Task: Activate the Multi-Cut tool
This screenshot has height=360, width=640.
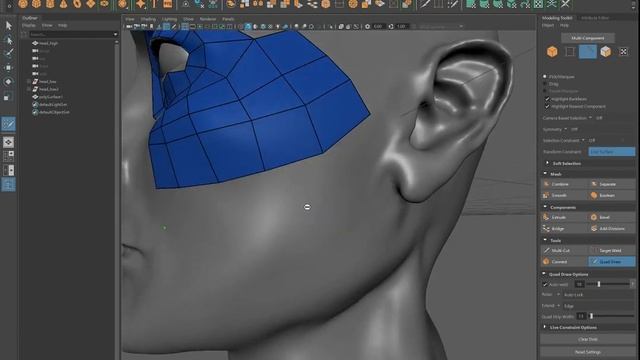Action: [564, 250]
